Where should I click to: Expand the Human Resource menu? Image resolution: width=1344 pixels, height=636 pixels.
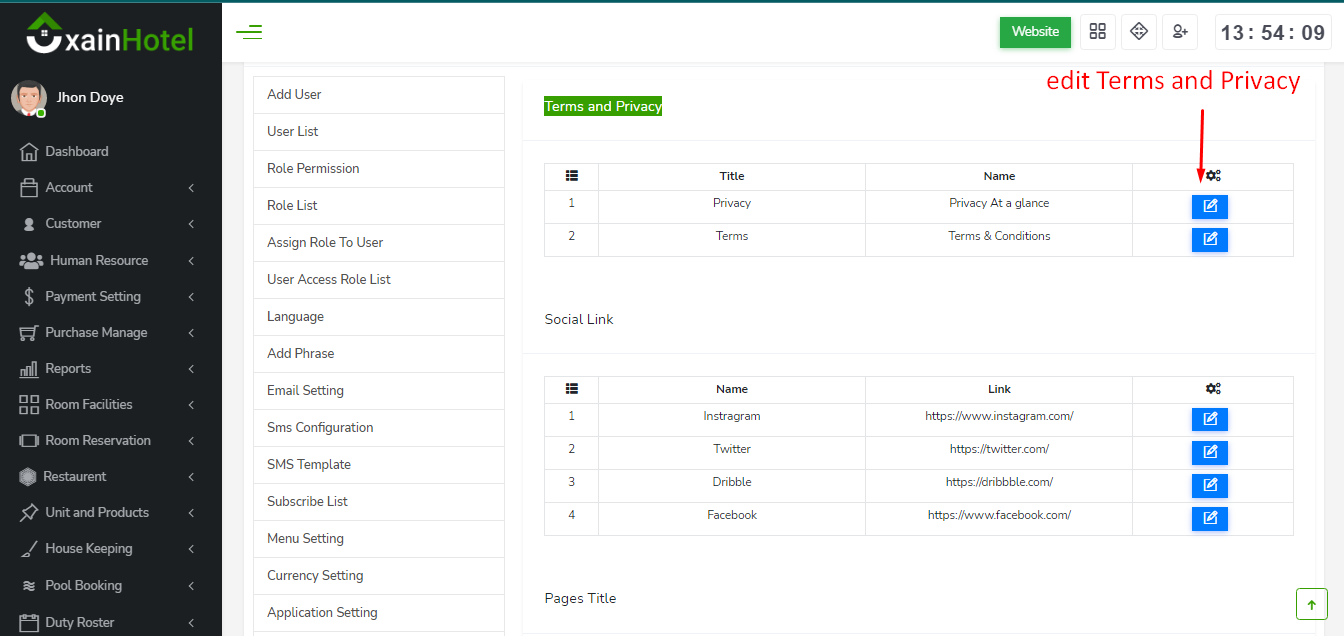(106, 261)
